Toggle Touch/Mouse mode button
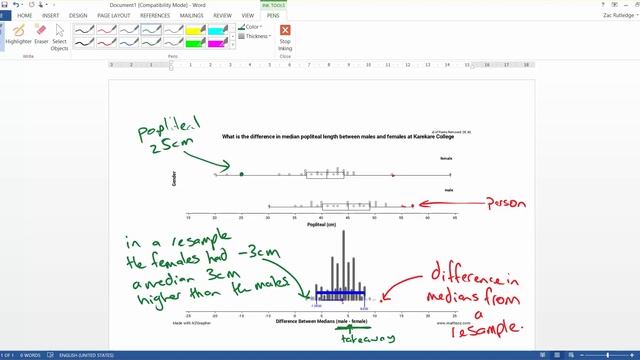640x360 pixels. click(41, 5)
